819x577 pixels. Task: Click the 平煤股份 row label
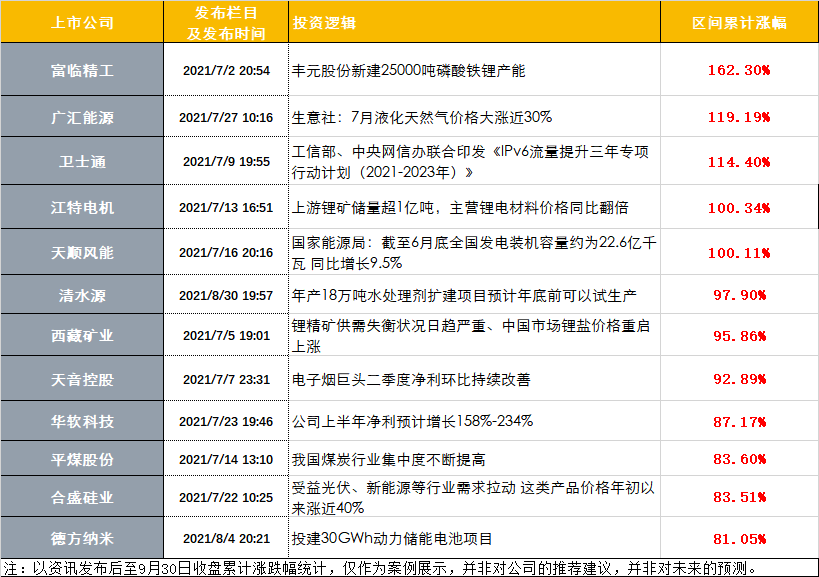point(82,458)
